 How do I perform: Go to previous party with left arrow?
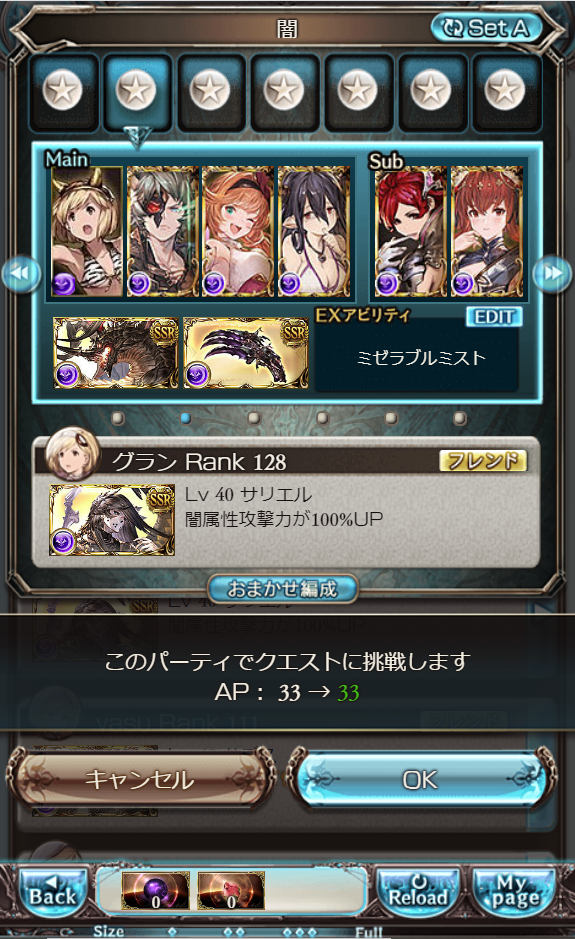click(x=21, y=274)
